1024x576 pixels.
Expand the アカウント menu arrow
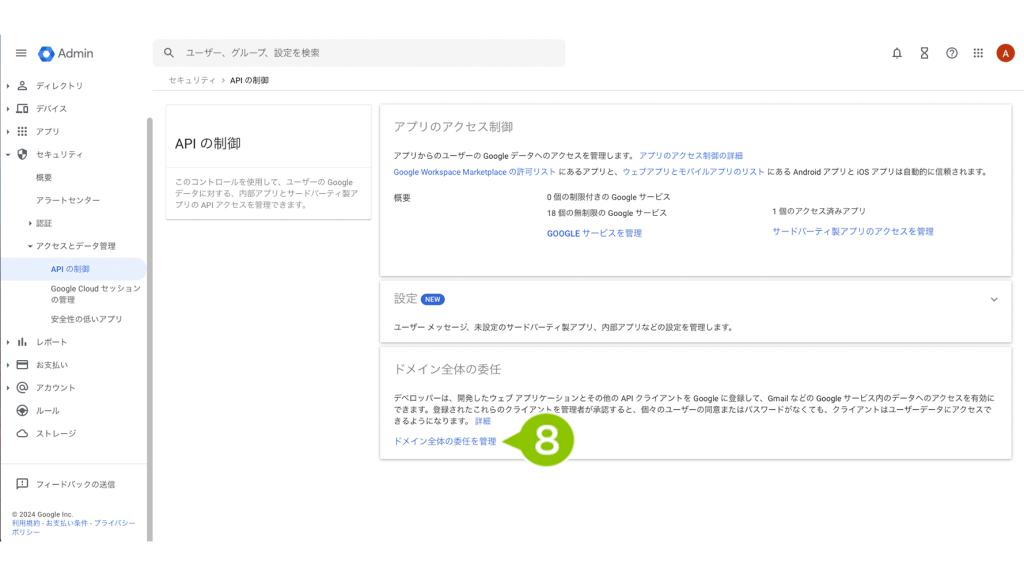click(8, 388)
